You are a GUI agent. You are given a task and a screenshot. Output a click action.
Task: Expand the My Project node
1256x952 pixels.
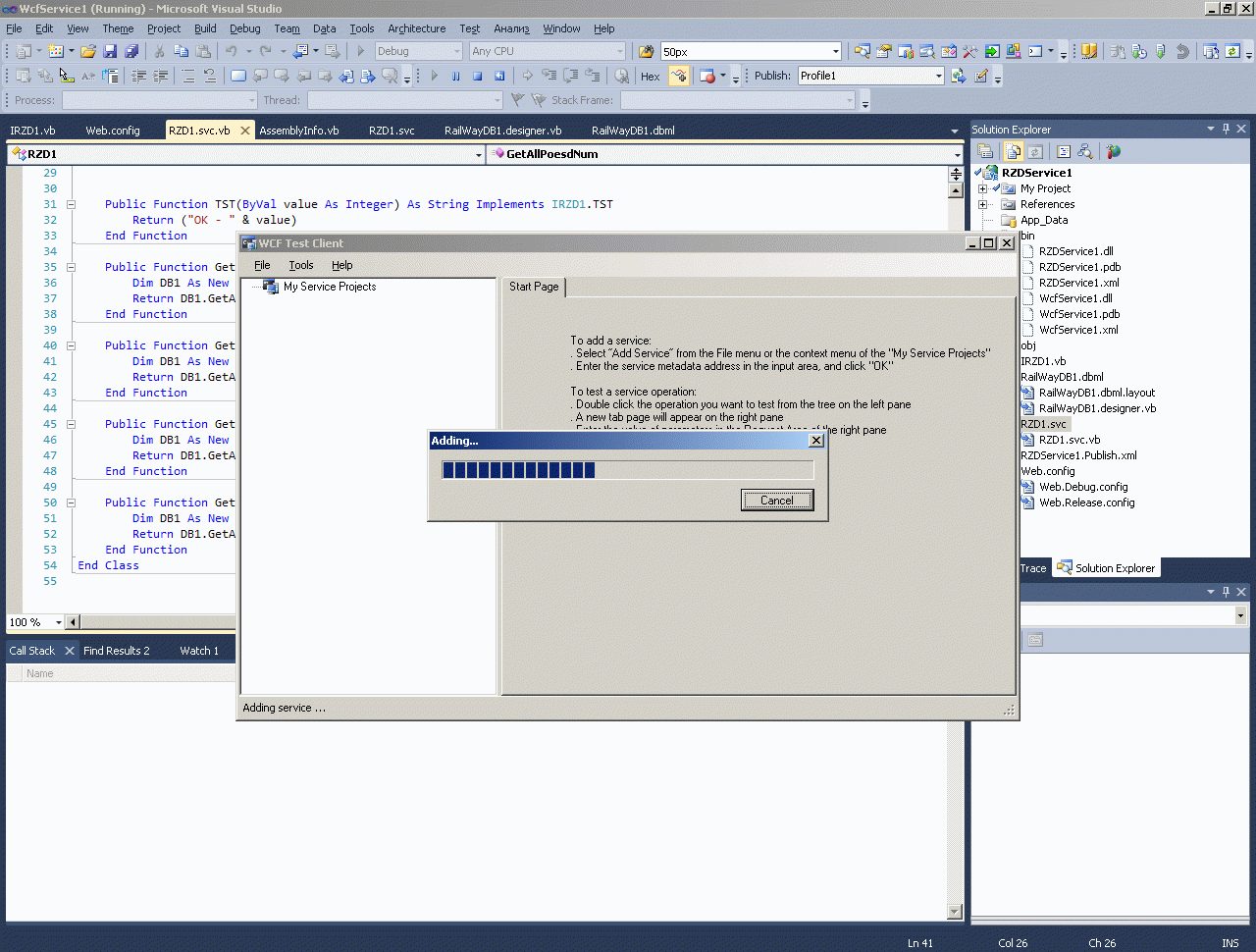pos(982,188)
